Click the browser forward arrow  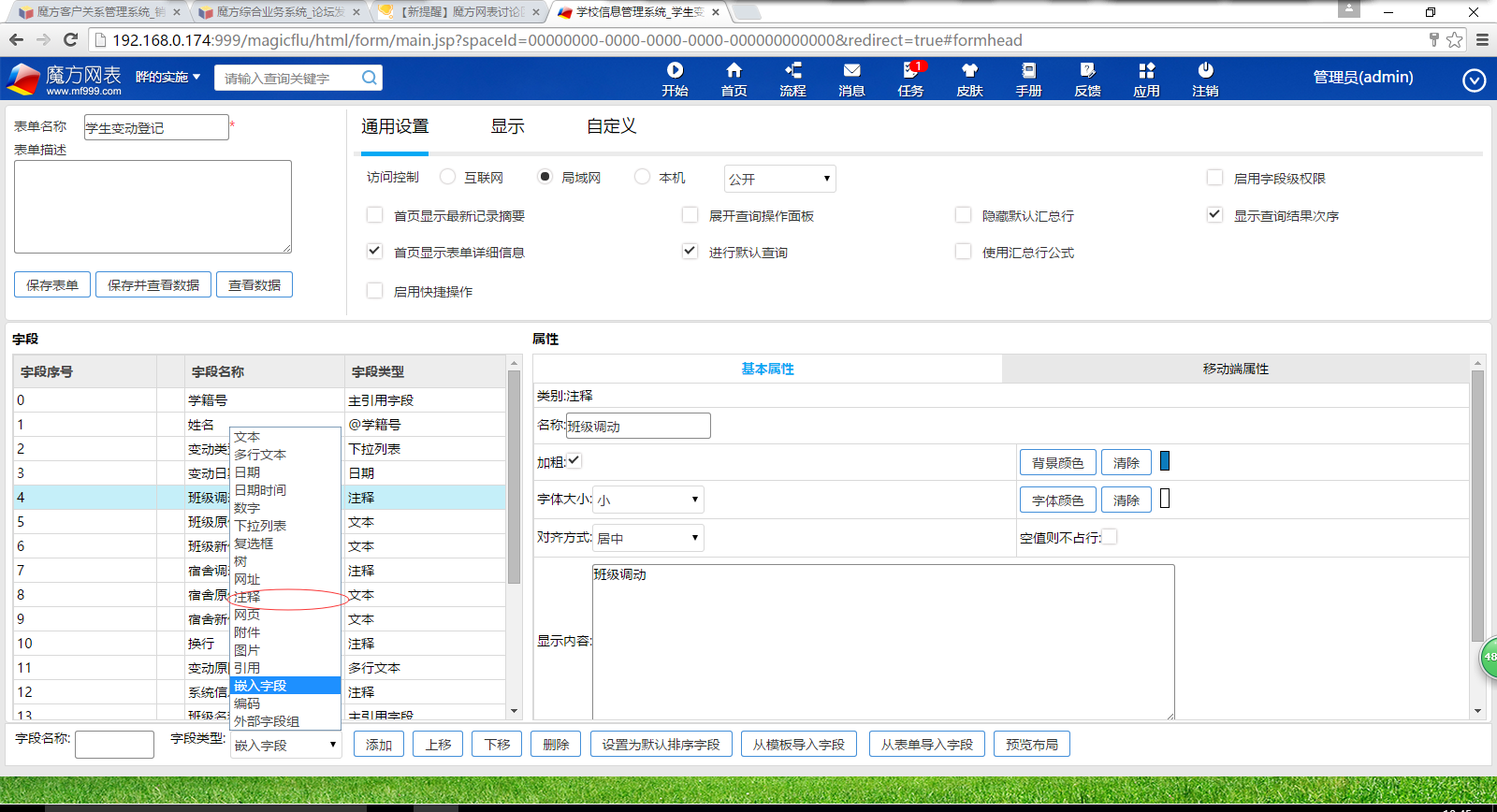point(43,39)
